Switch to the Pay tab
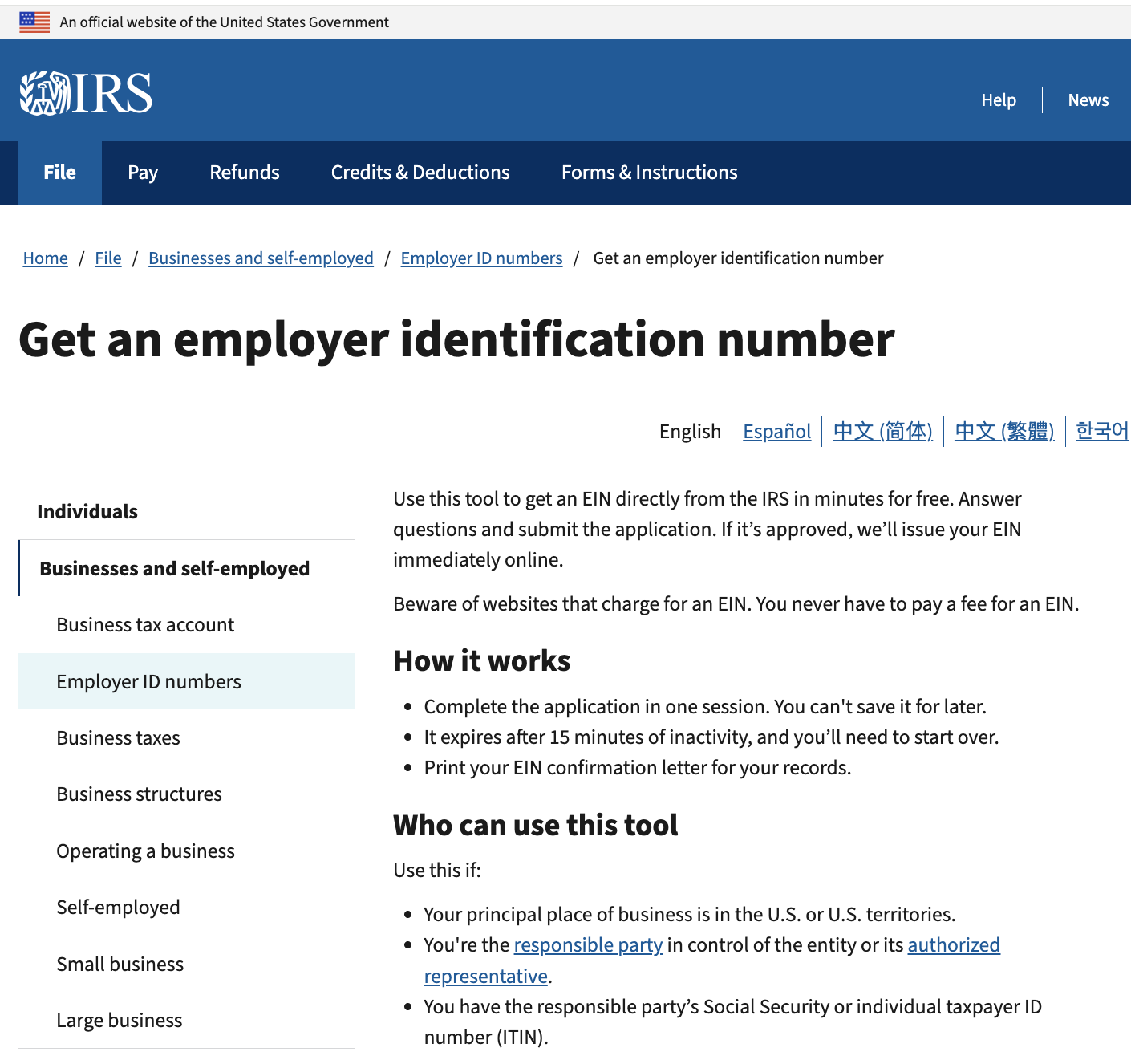1131x1064 pixels. [x=143, y=173]
